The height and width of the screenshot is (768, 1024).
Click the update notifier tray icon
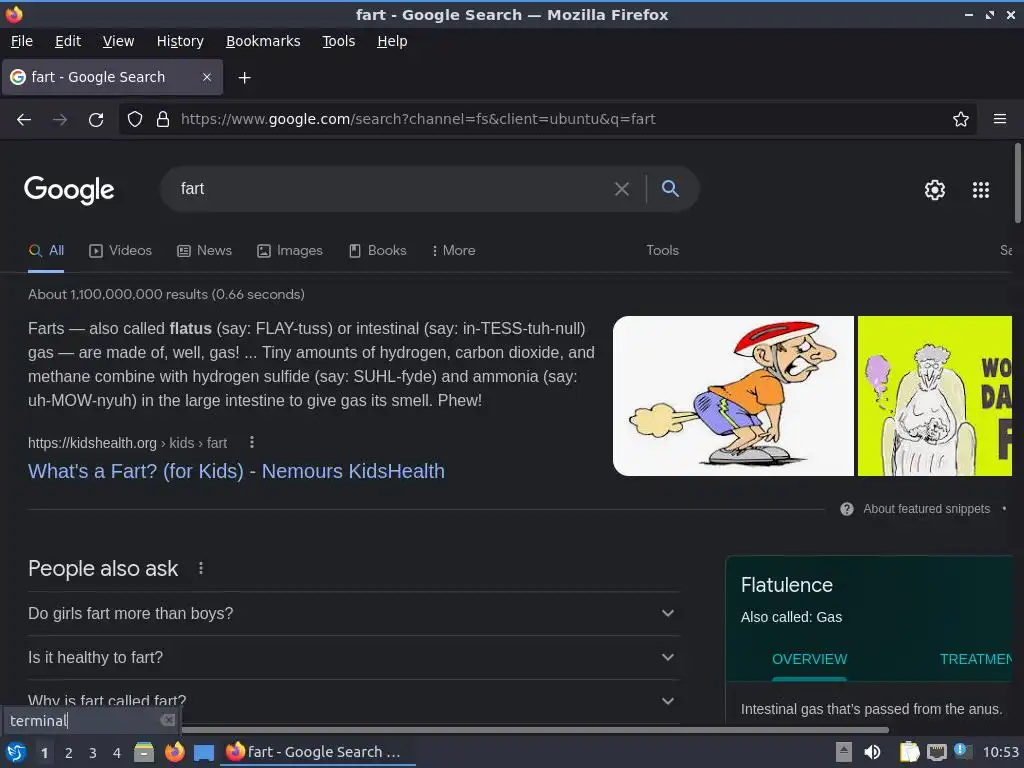[x=961, y=751]
